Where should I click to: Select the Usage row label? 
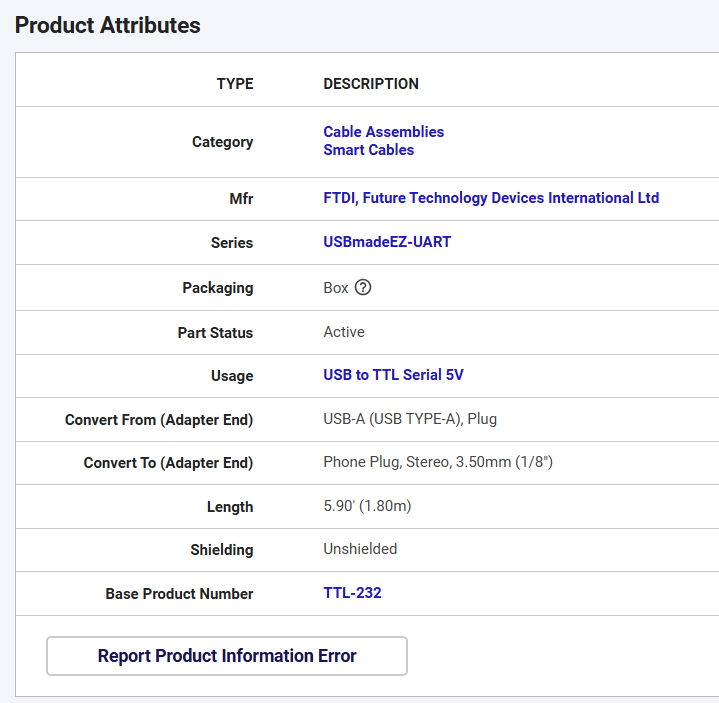point(232,376)
